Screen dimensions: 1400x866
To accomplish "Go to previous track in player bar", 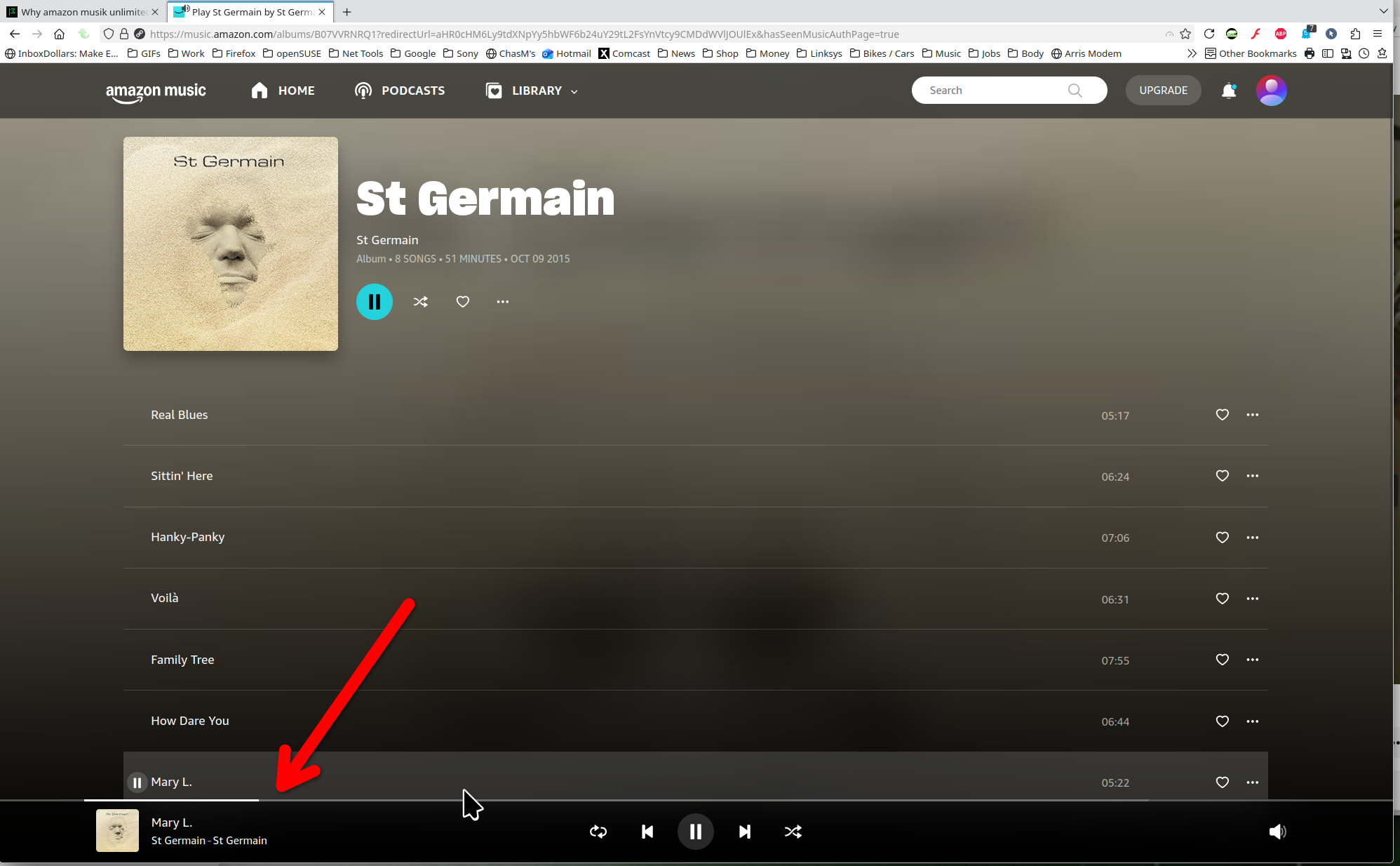I will pyautogui.click(x=647, y=832).
